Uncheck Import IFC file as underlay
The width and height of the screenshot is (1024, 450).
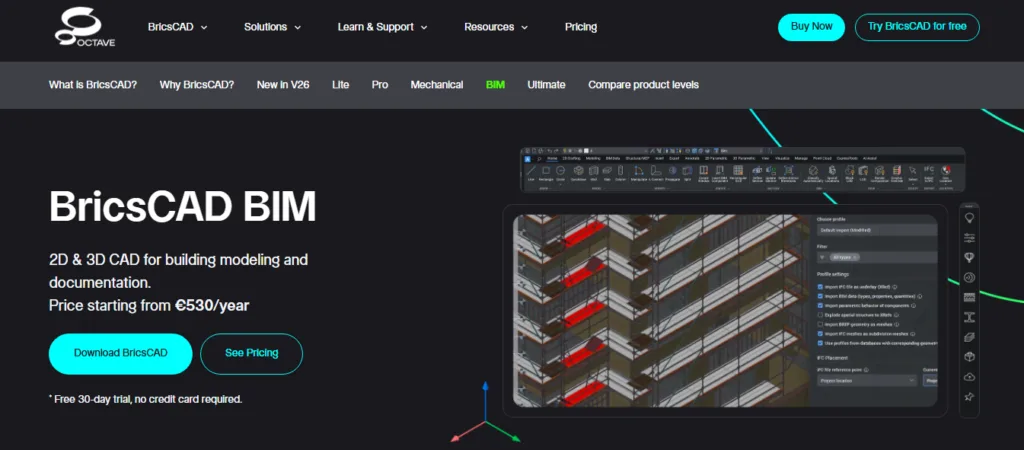pyautogui.click(x=821, y=287)
